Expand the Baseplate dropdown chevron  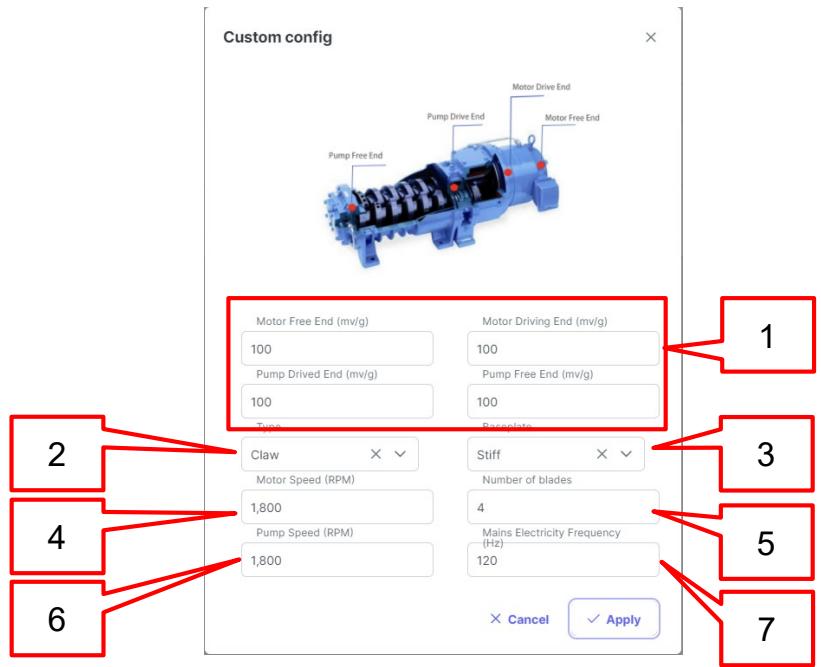click(626, 454)
